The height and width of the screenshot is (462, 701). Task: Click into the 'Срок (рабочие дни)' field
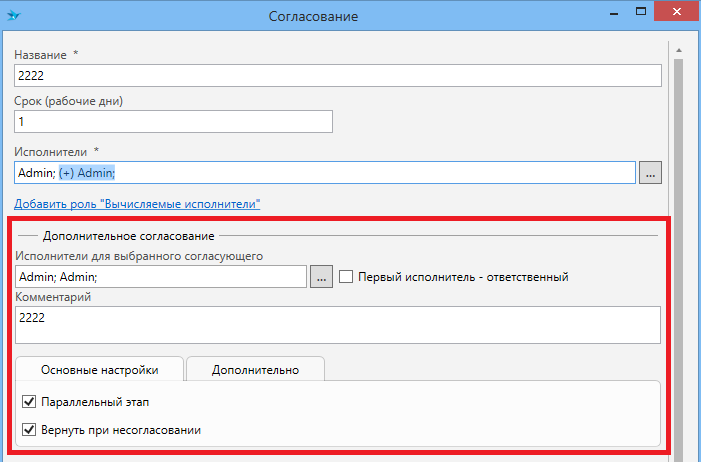point(173,121)
